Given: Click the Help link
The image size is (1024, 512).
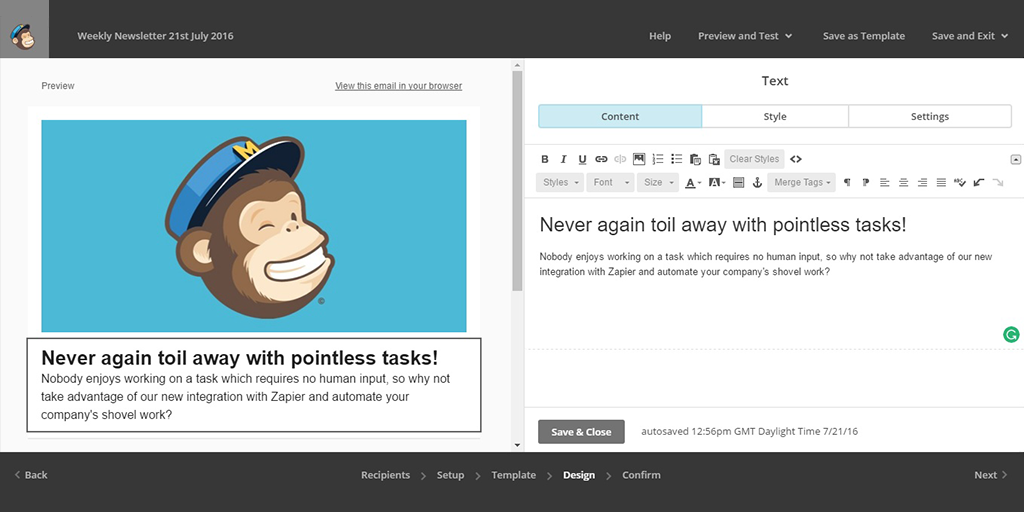Looking at the screenshot, I should tap(660, 36).
